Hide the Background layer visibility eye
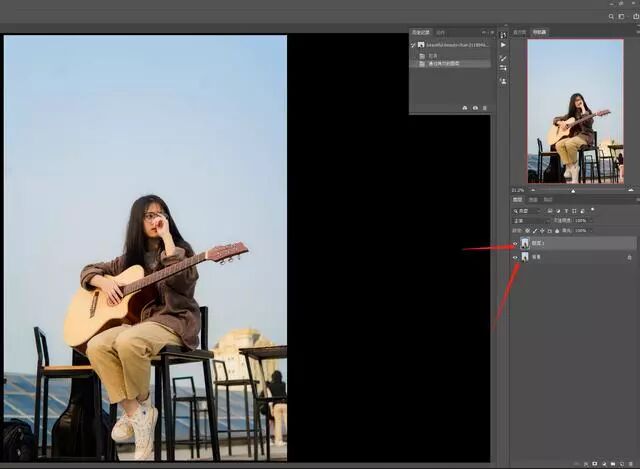The height and width of the screenshot is (469, 640). point(515,257)
